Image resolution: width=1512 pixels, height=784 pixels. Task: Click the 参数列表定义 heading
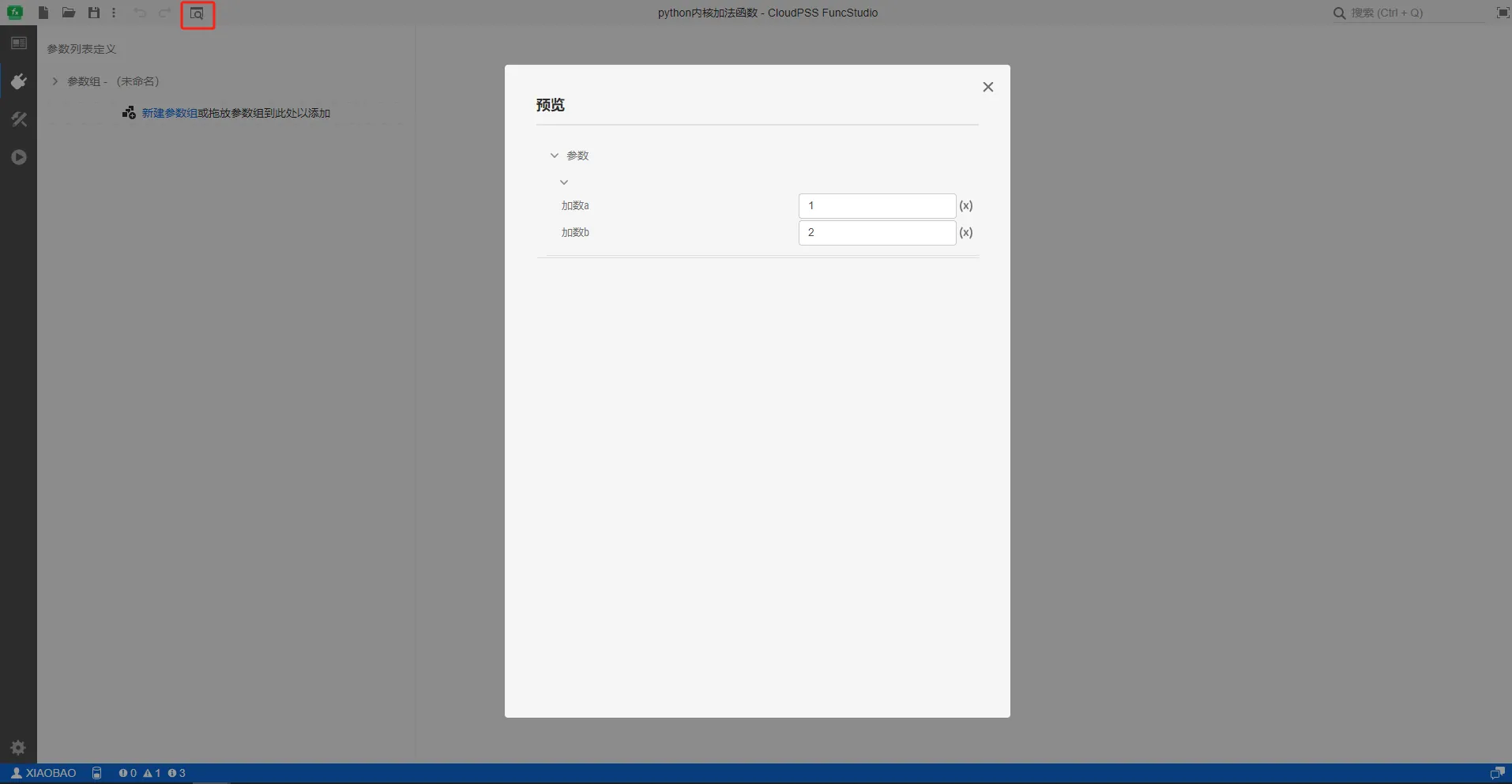click(x=81, y=49)
